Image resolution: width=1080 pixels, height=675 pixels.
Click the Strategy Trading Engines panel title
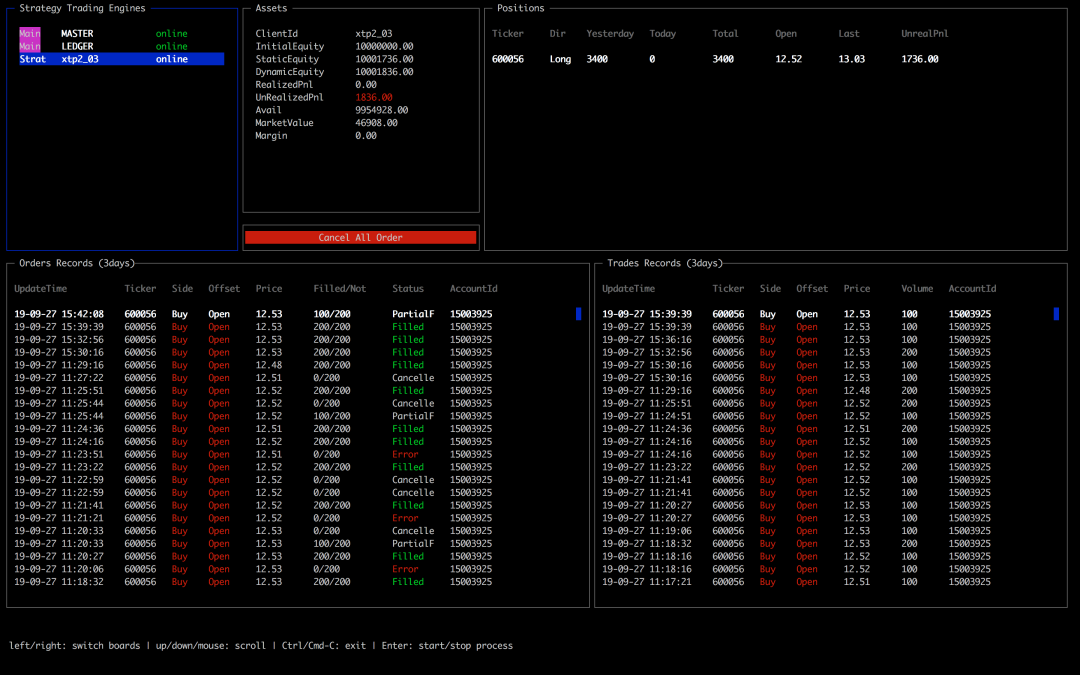pyautogui.click(x=82, y=8)
